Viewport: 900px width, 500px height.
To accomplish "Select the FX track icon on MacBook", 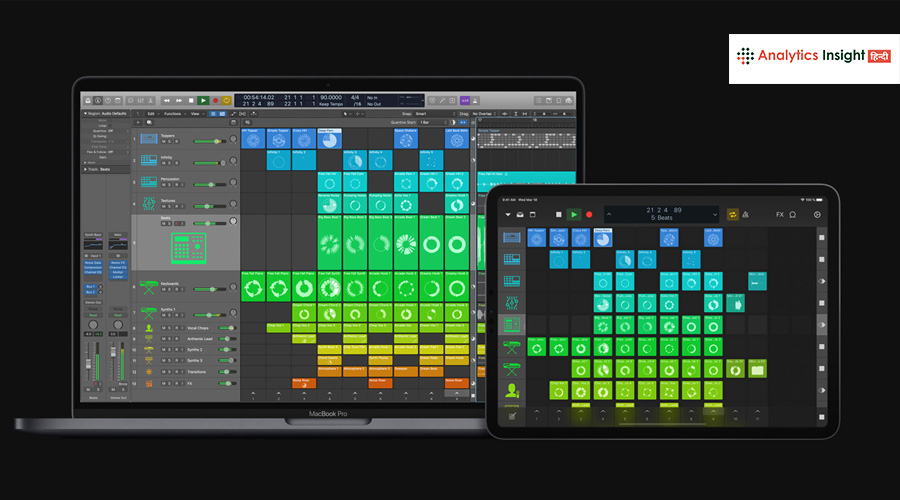I will tap(149, 383).
